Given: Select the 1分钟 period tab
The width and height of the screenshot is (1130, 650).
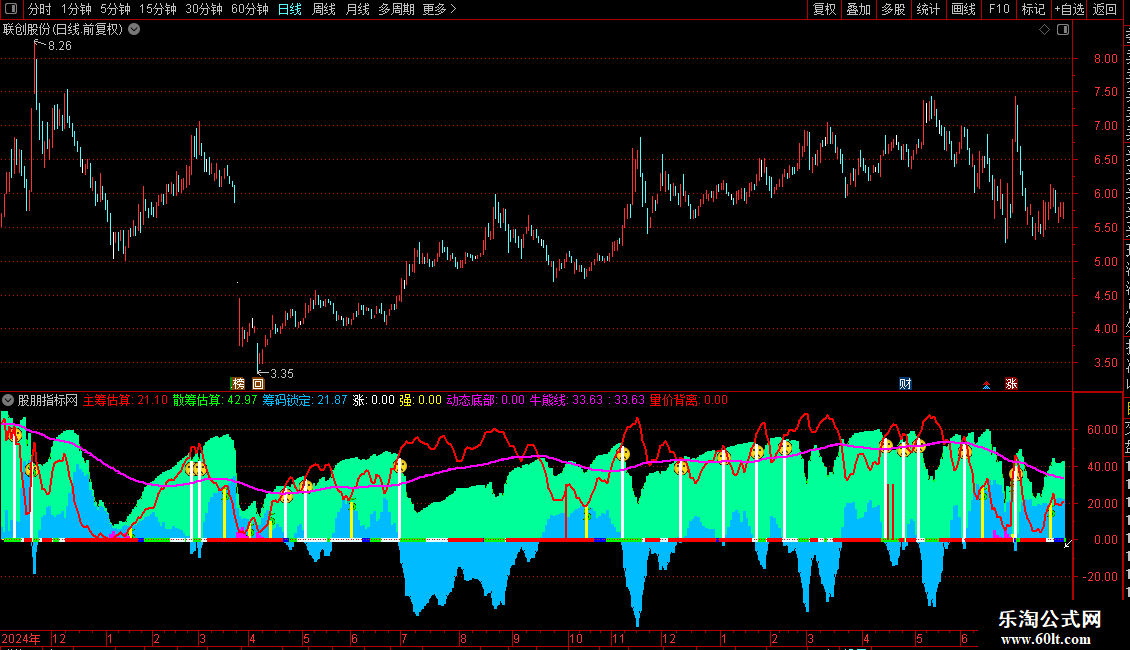Looking at the screenshot, I should pos(76,9).
